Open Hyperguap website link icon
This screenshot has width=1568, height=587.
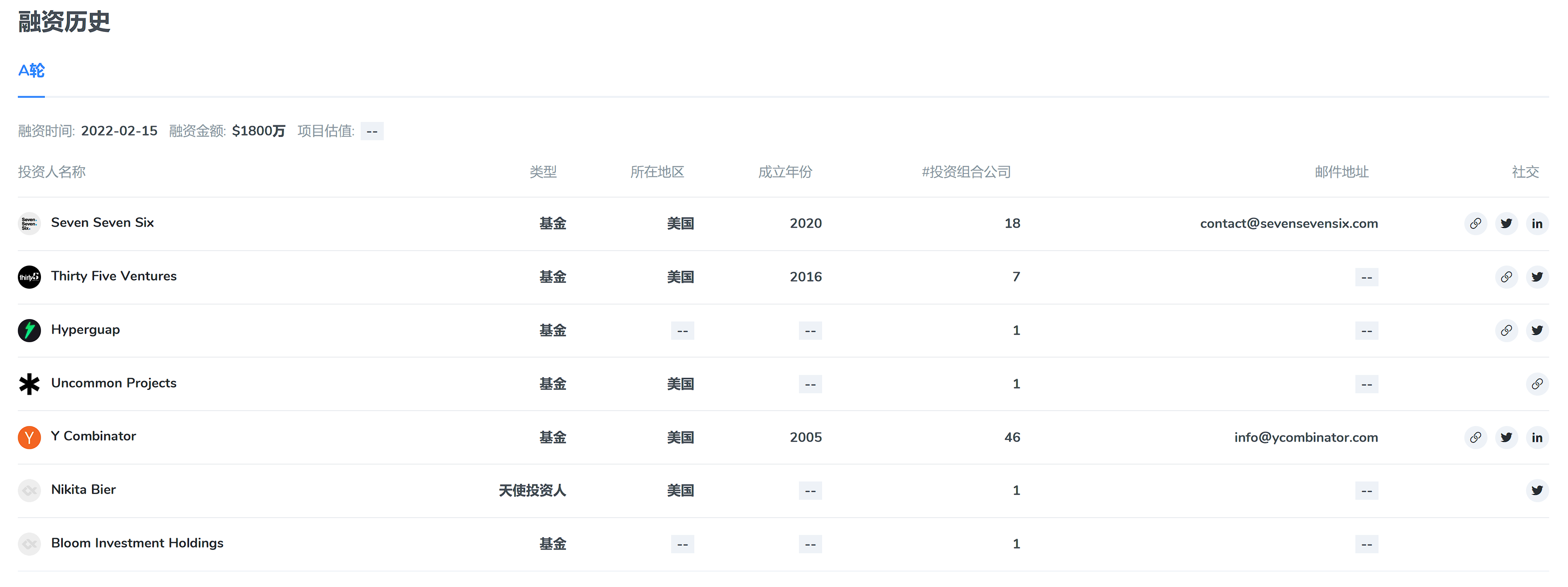(1506, 331)
